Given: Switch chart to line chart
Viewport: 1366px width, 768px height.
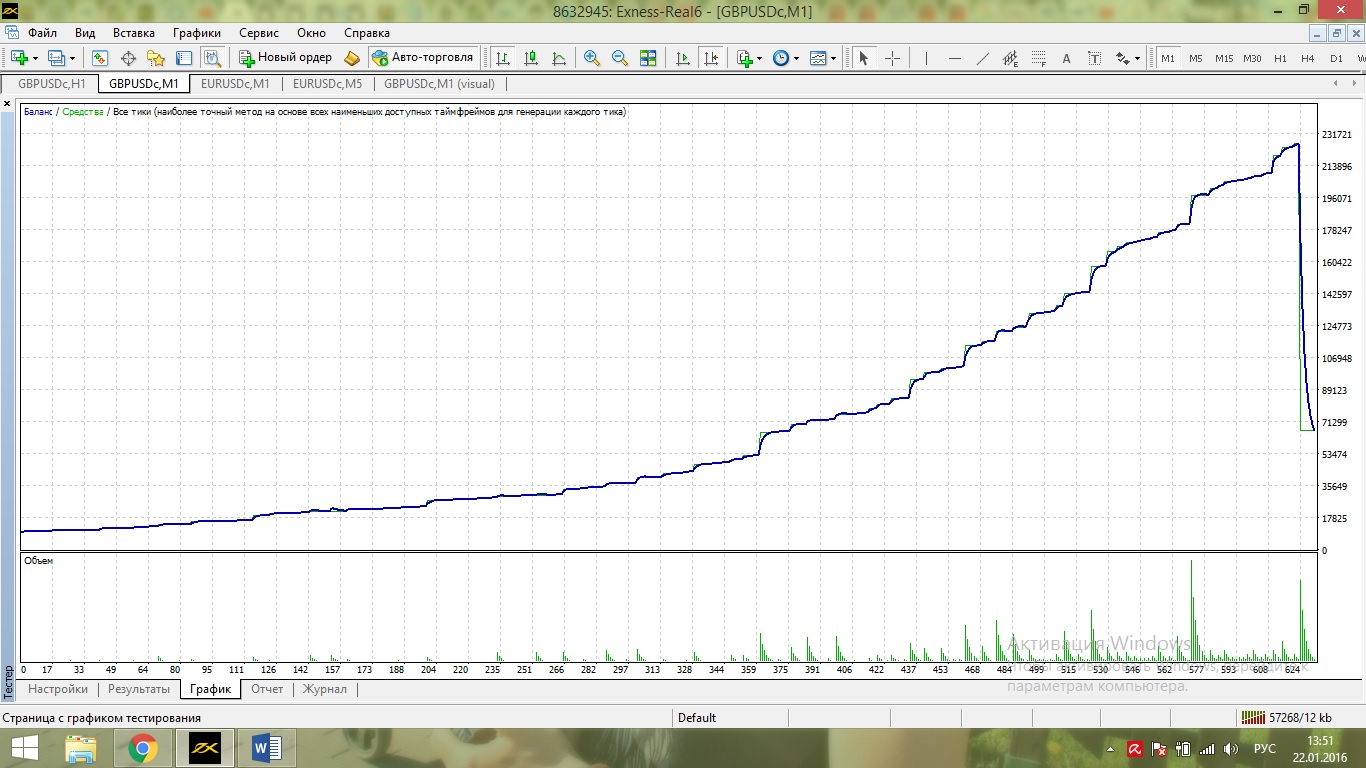Looking at the screenshot, I should [560, 58].
